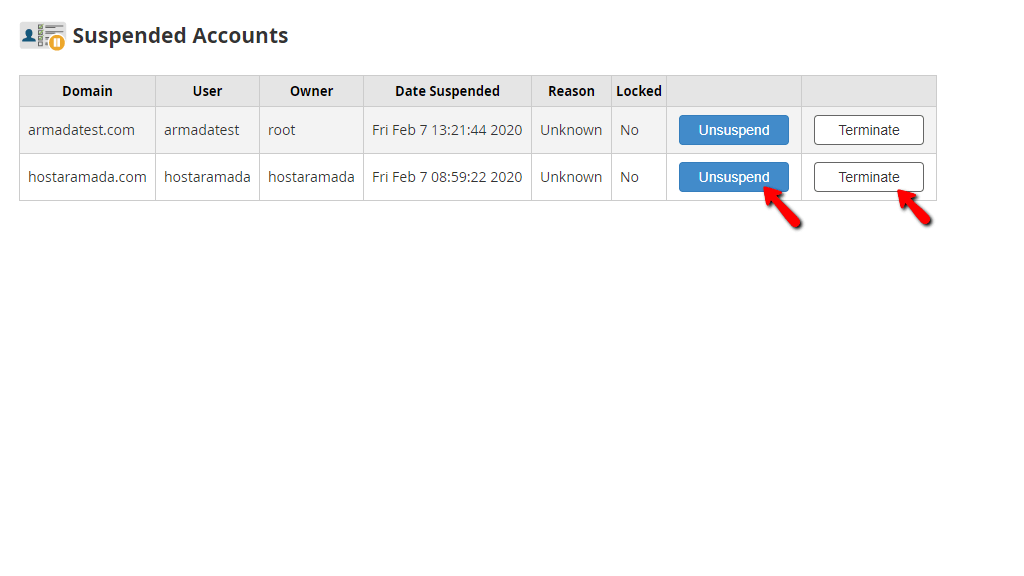1024x576 pixels.
Task: Click the Reason column header
Action: (x=571, y=91)
